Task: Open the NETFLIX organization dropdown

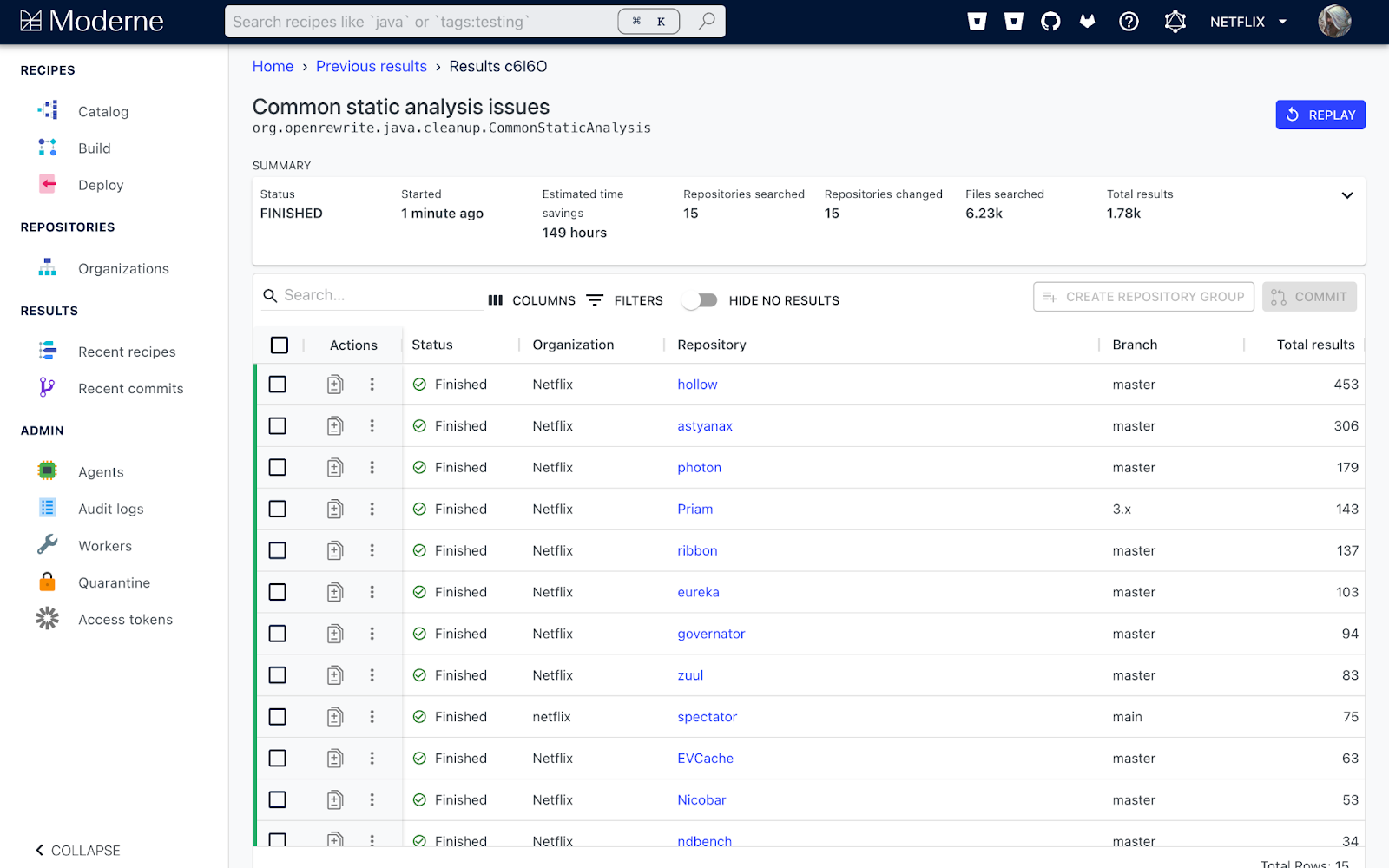Action: tap(1248, 22)
